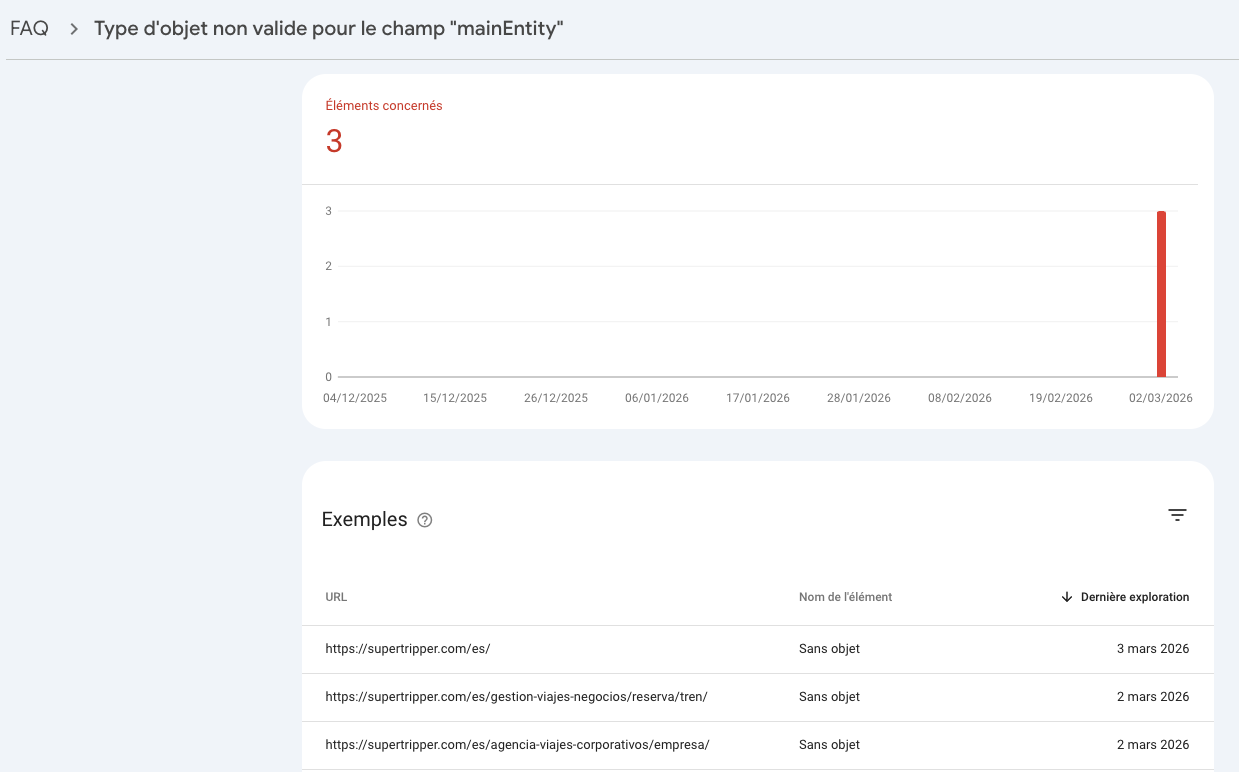Select the red bar in the chart
Viewport: 1239px width, 772px height.
1161,294
